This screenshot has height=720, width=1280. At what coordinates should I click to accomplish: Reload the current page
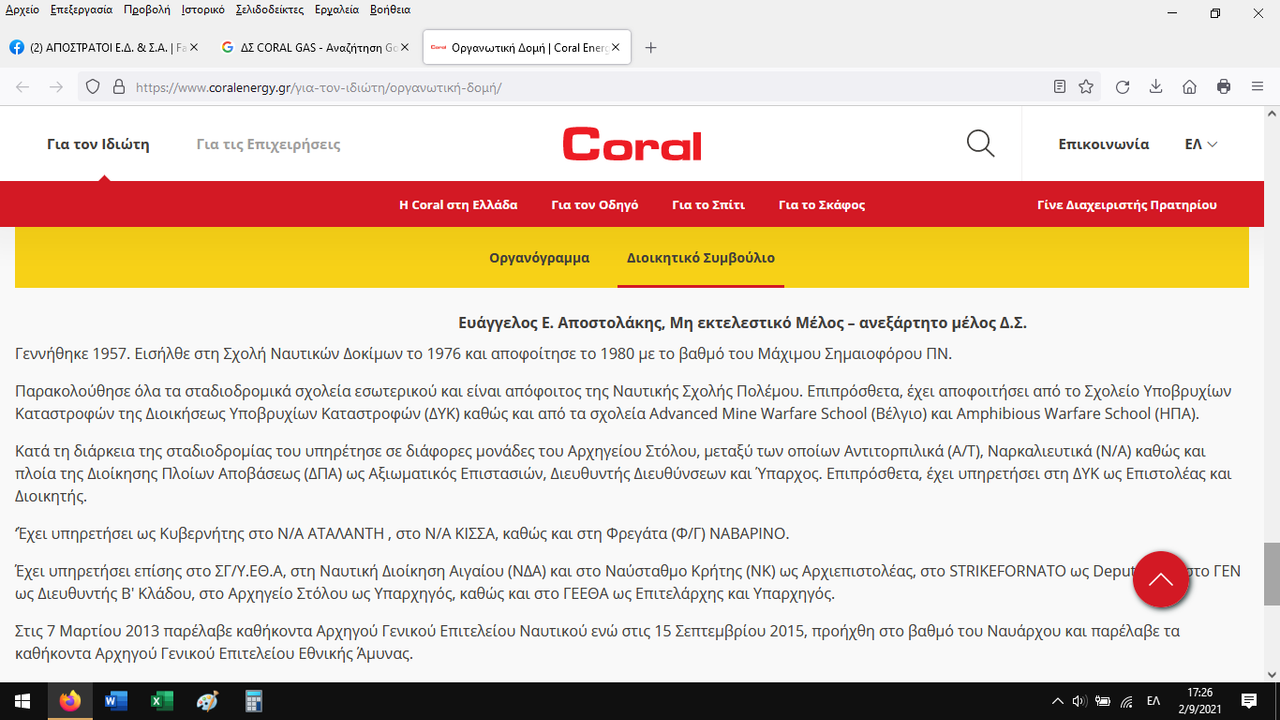[1122, 87]
